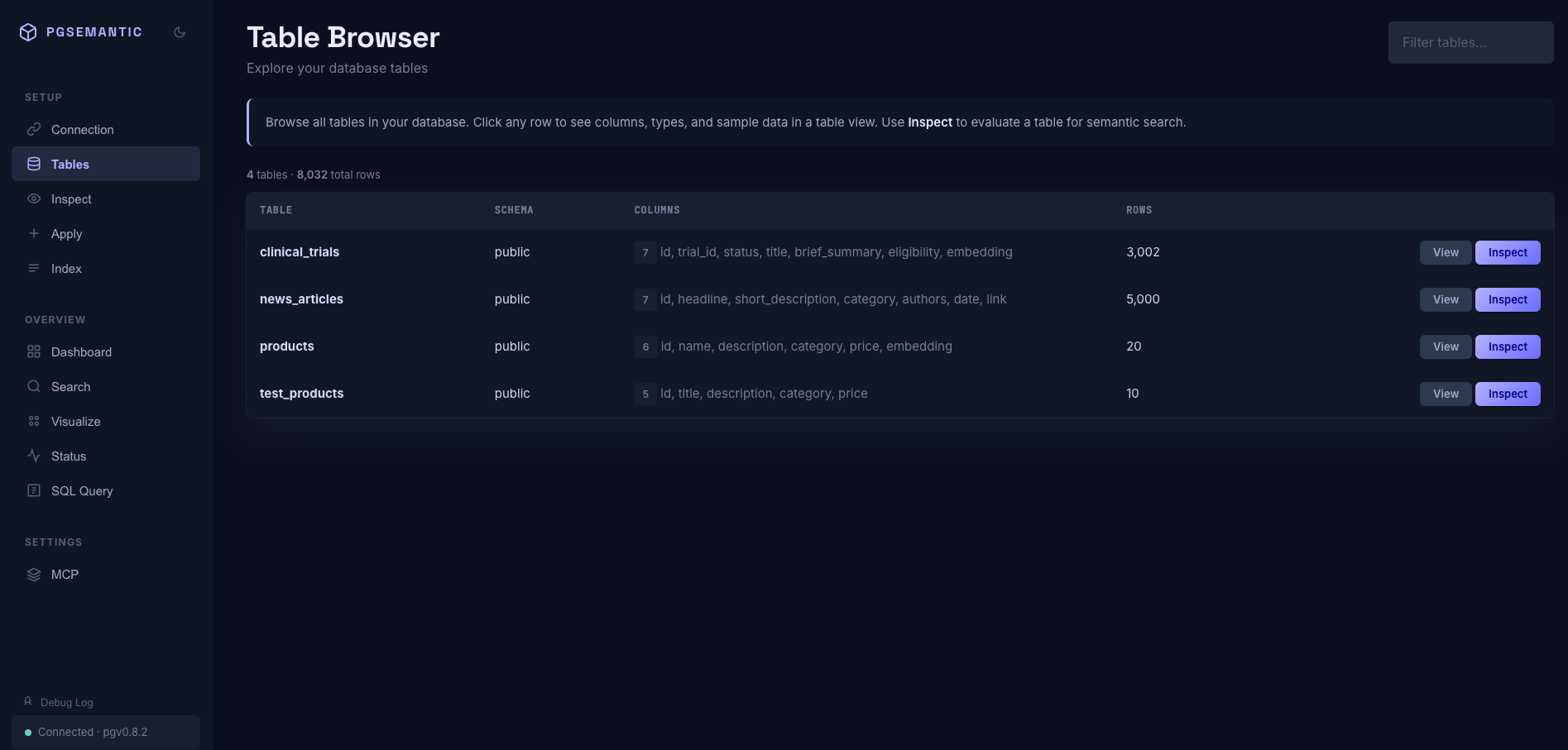Click the Filter tables search box
This screenshot has height=750, width=1568.
click(x=1470, y=42)
